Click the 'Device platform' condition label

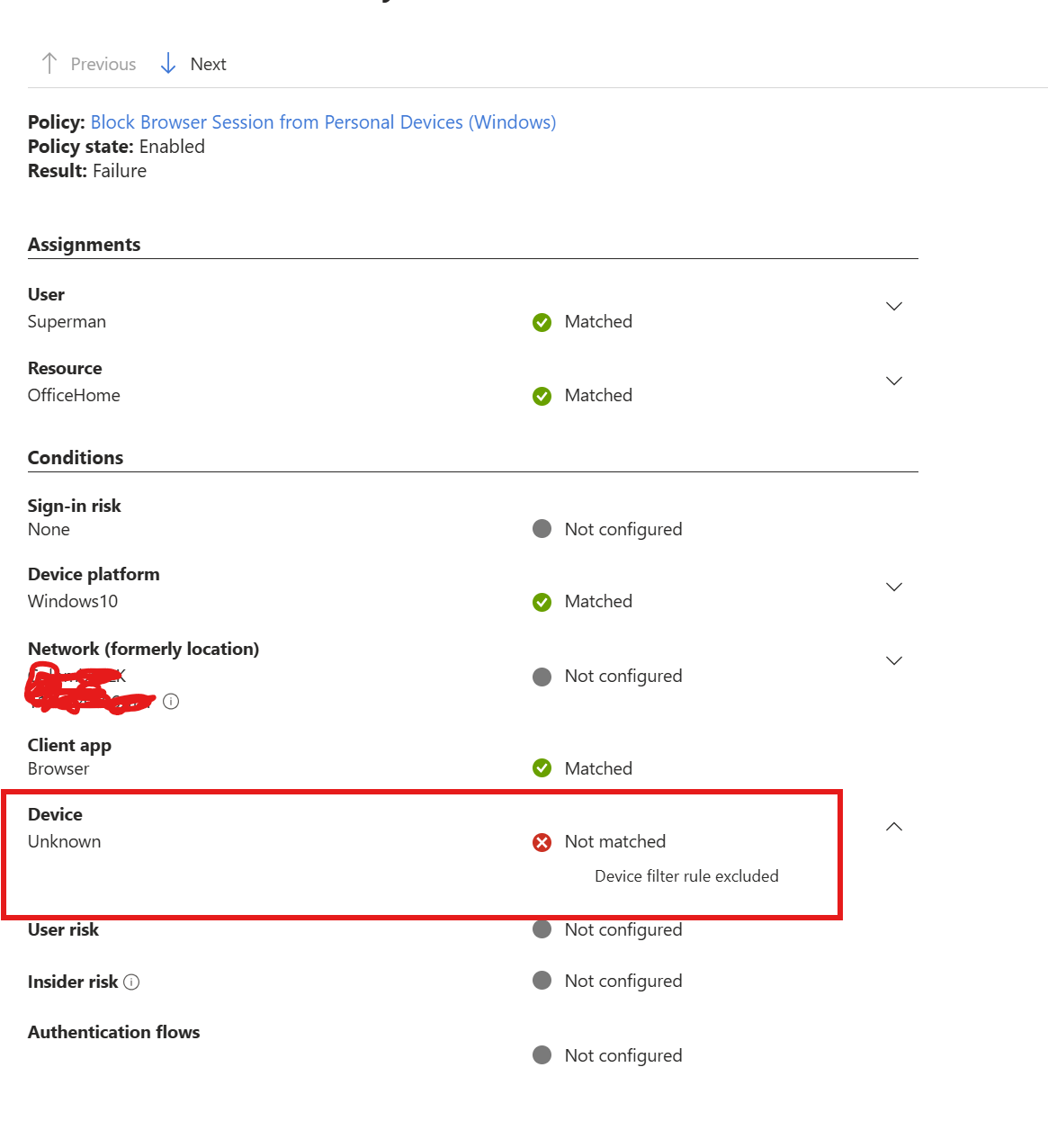[94, 574]
